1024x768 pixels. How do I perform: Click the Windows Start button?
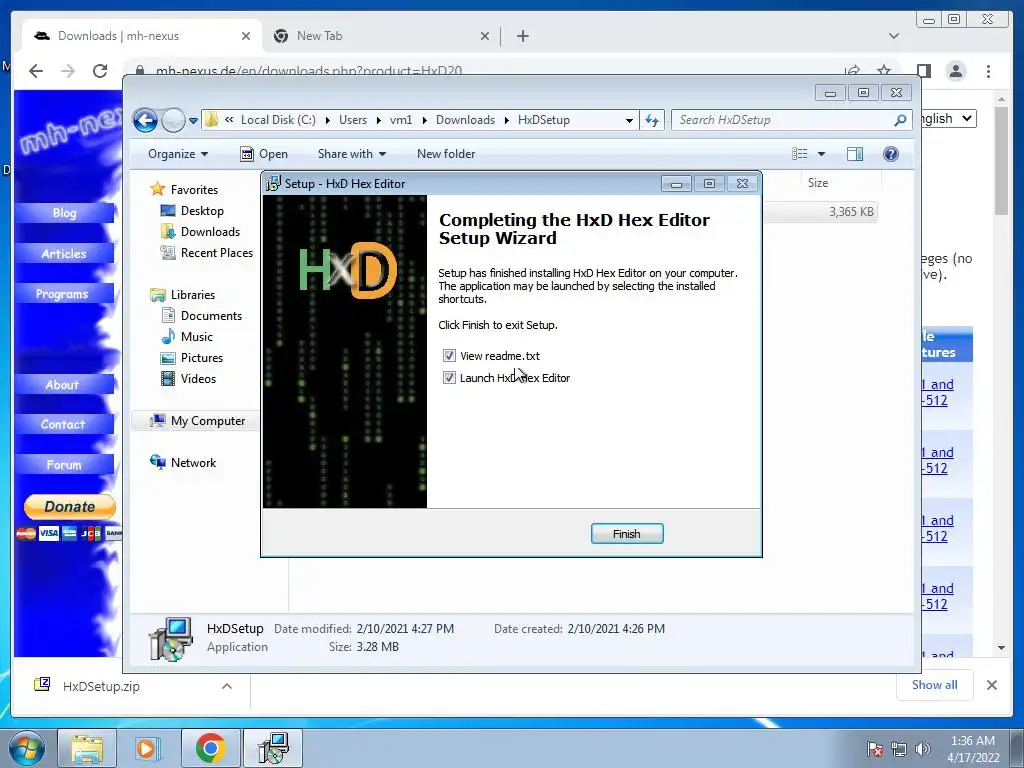(x=27, y=748)
